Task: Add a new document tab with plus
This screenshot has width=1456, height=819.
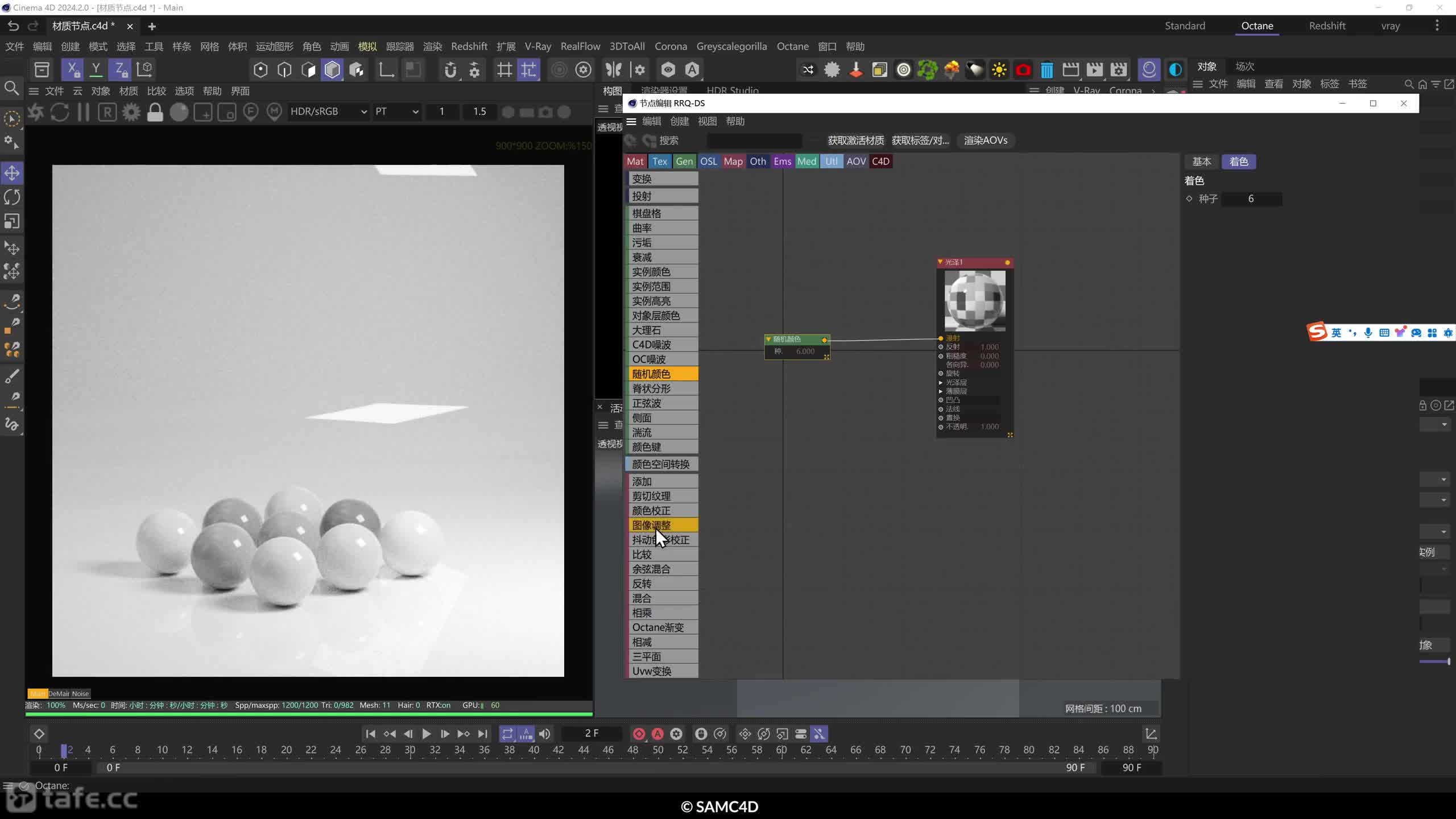Action: coord(152,26)
